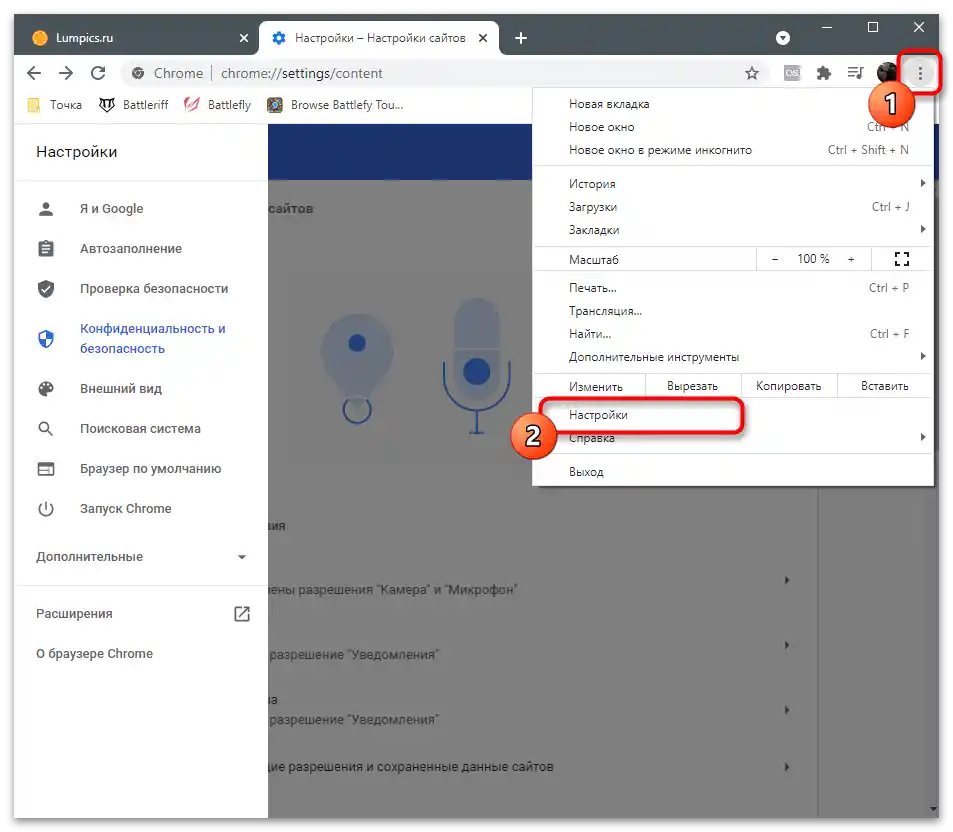Select Конфиденциальность и безопасность section

pos(140,339)
